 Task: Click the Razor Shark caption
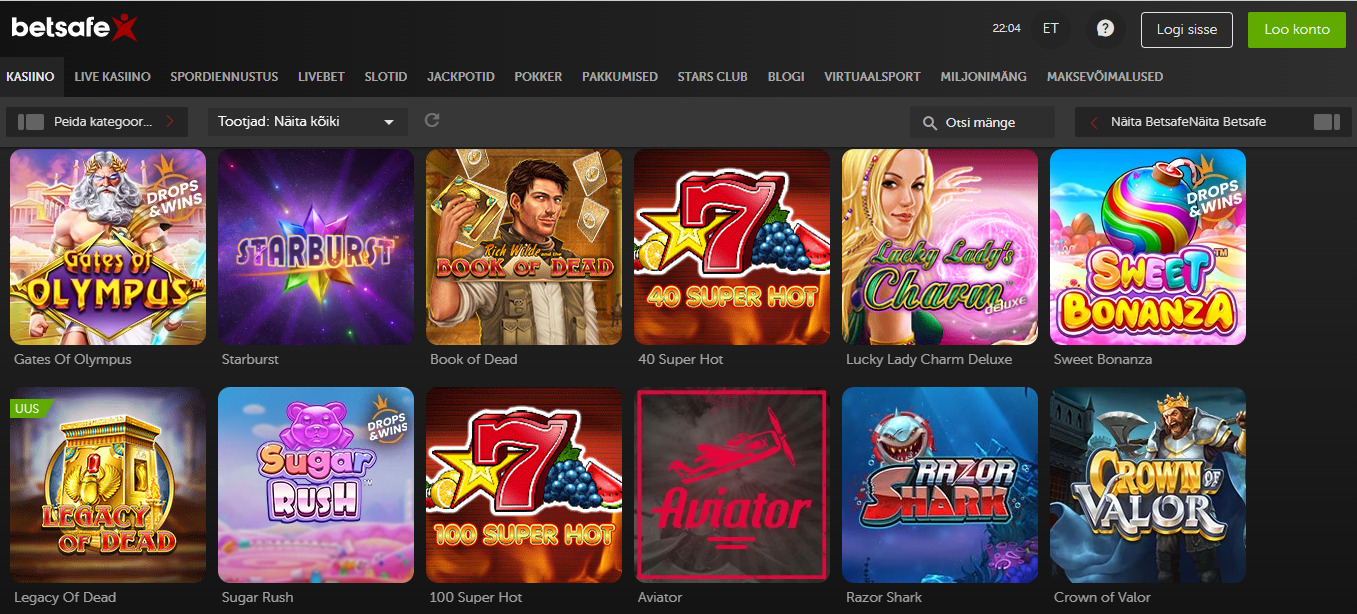[x=884, y=597]
